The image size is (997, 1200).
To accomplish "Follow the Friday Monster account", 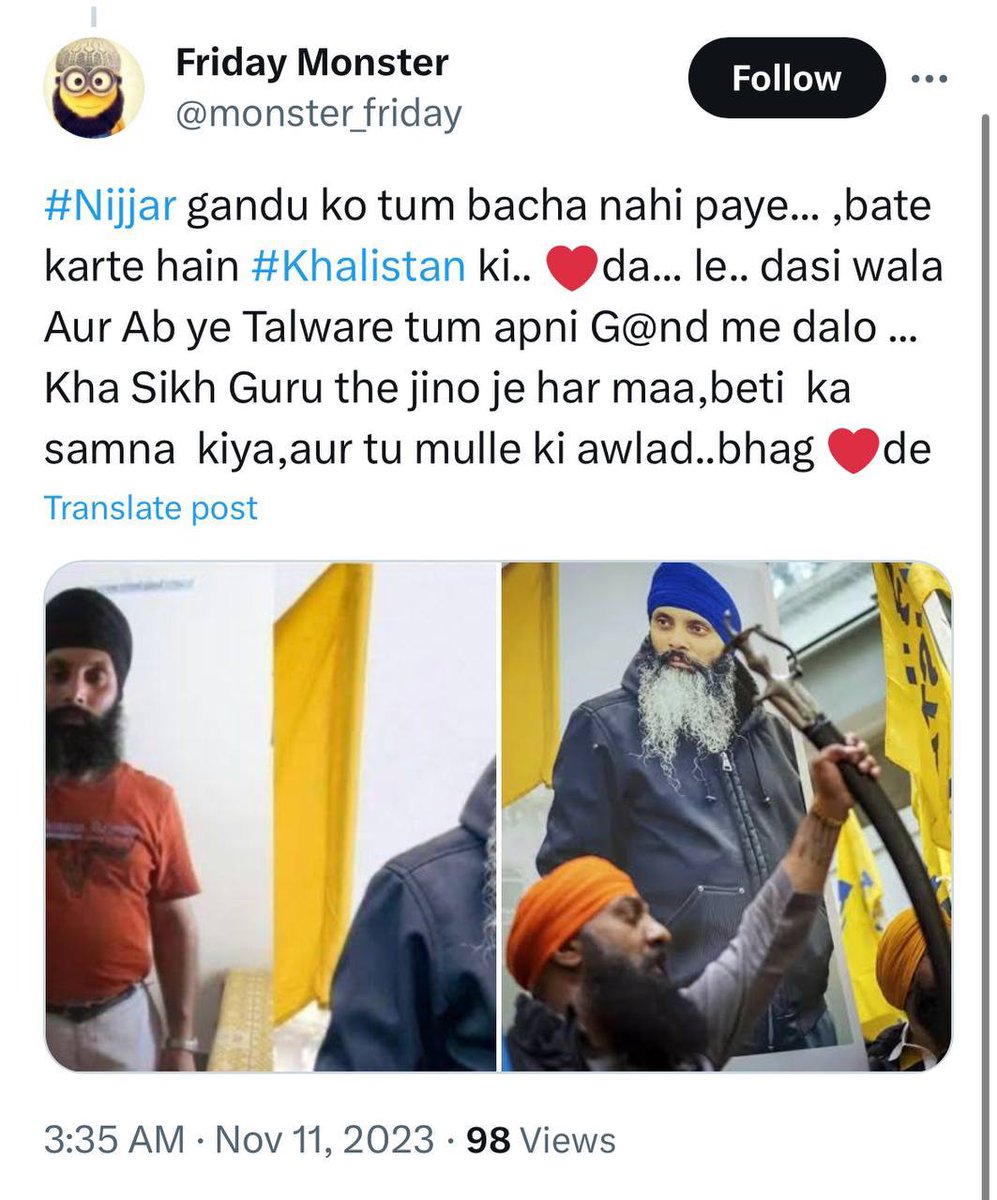I will click(786, 79).
